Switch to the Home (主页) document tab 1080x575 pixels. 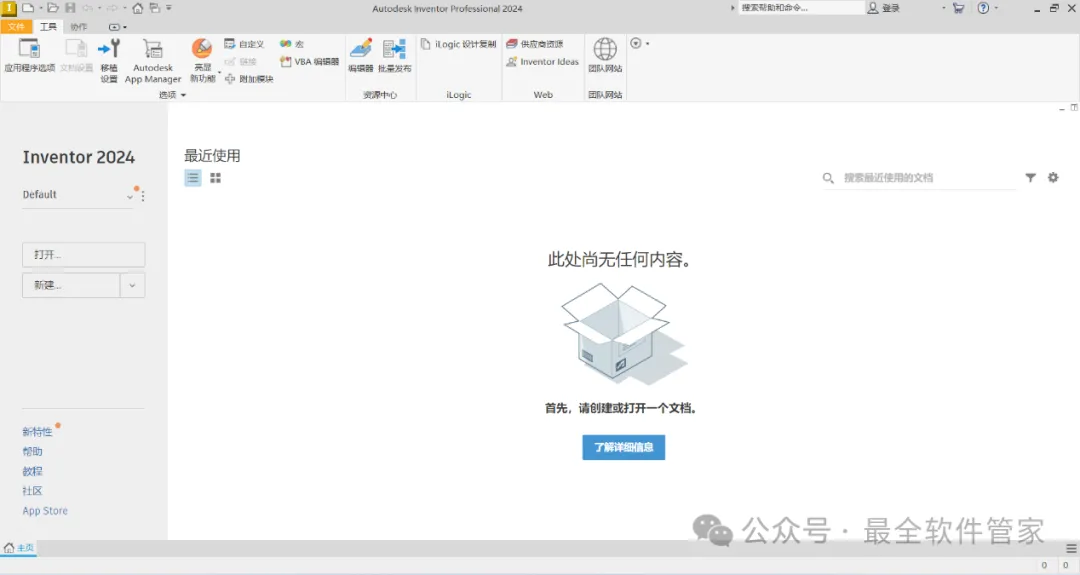19,548
